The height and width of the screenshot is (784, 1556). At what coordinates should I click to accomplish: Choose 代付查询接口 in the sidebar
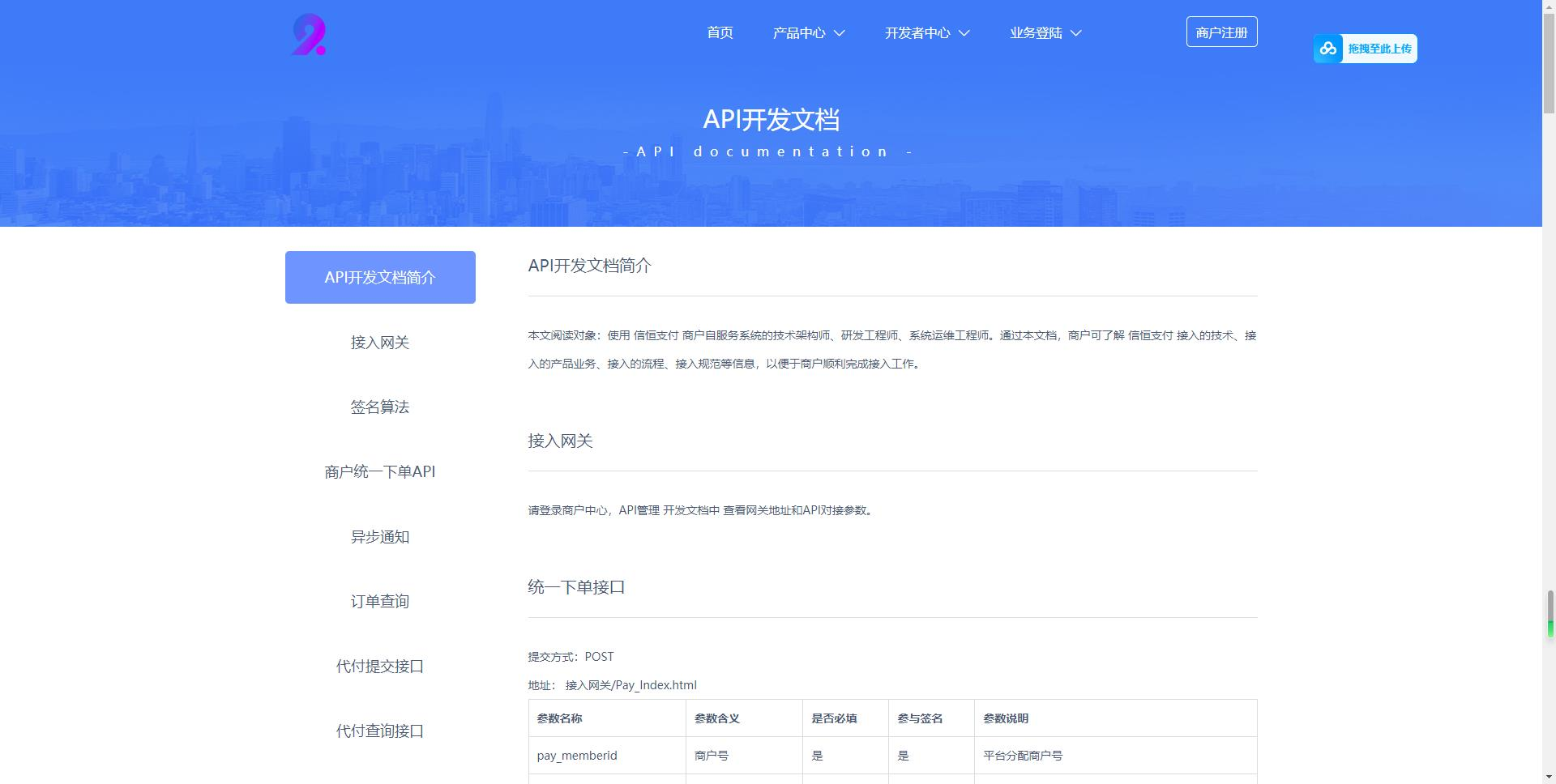coord(380,731)
